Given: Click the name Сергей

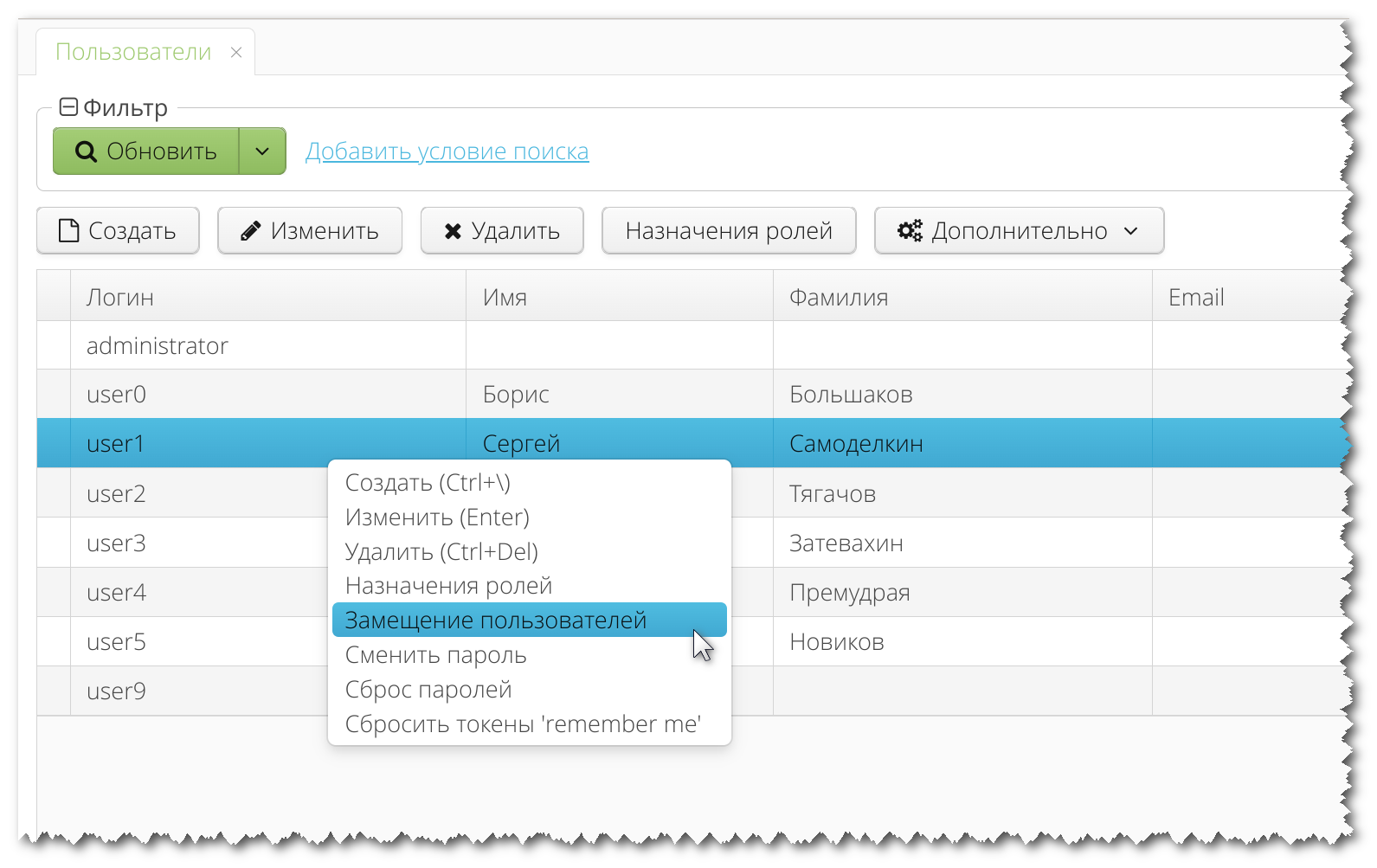Looking at the screenshot, I should (x=521, y=443).
